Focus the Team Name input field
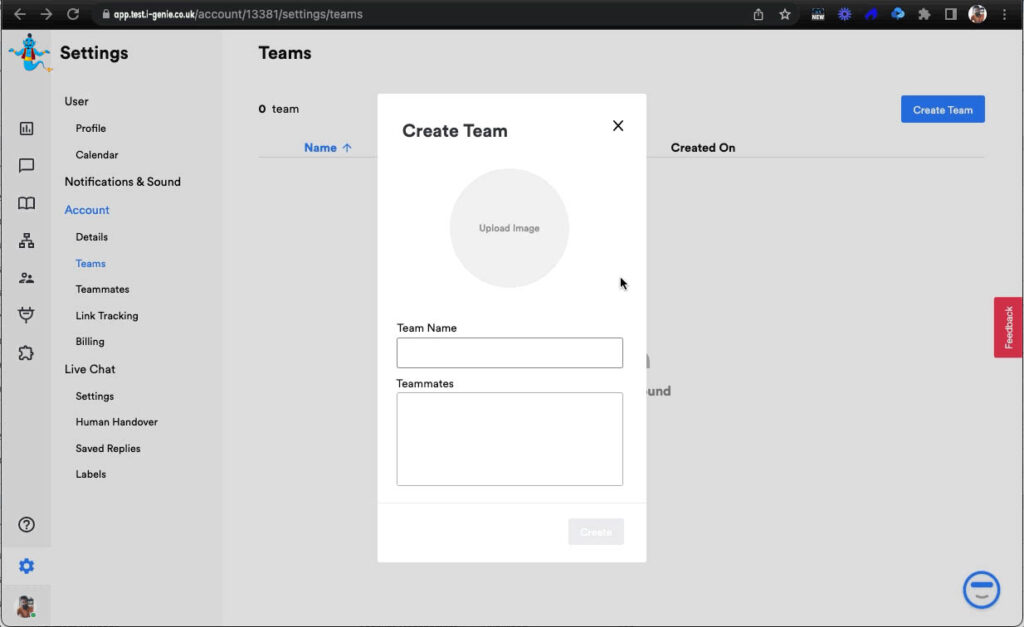The height and width of the screenshot is (627, 1024). coord(509,353)
